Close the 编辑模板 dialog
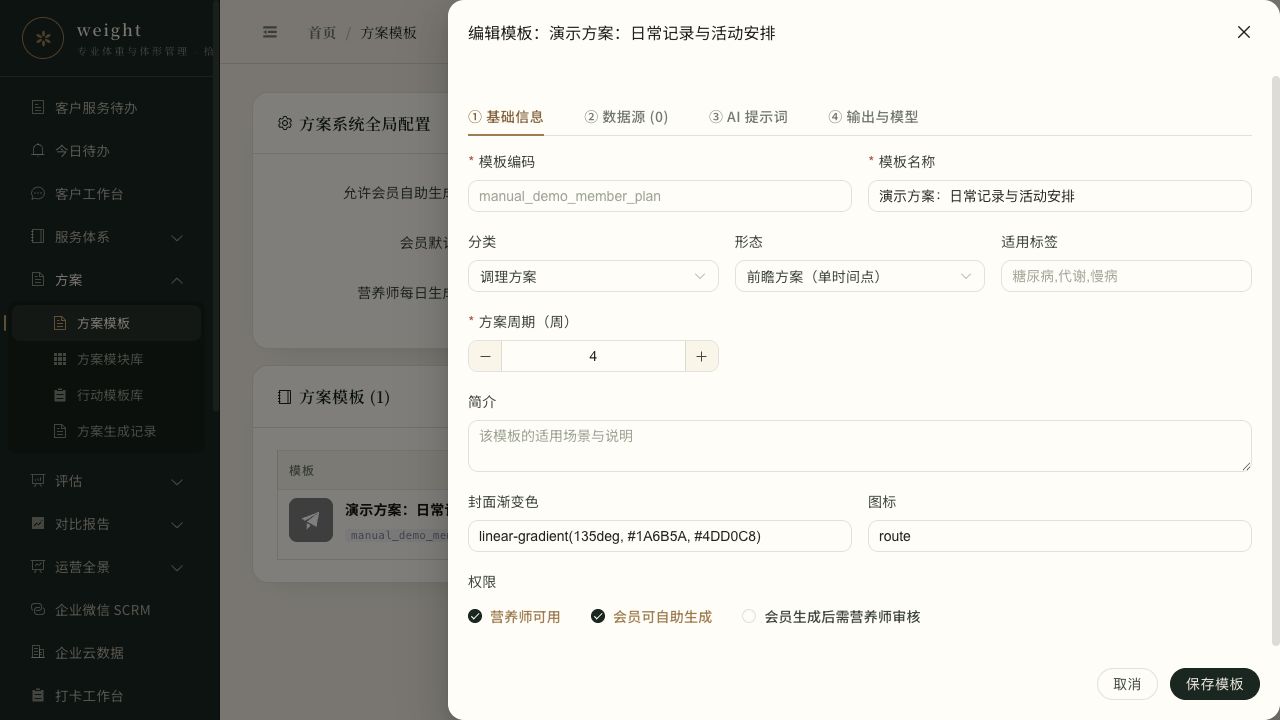The height and width of the screenshot is (720, 1280). (1244, 32)
